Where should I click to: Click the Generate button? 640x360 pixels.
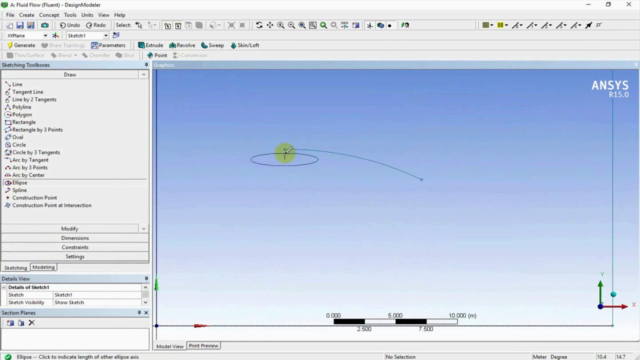click(x=21, y=45)
